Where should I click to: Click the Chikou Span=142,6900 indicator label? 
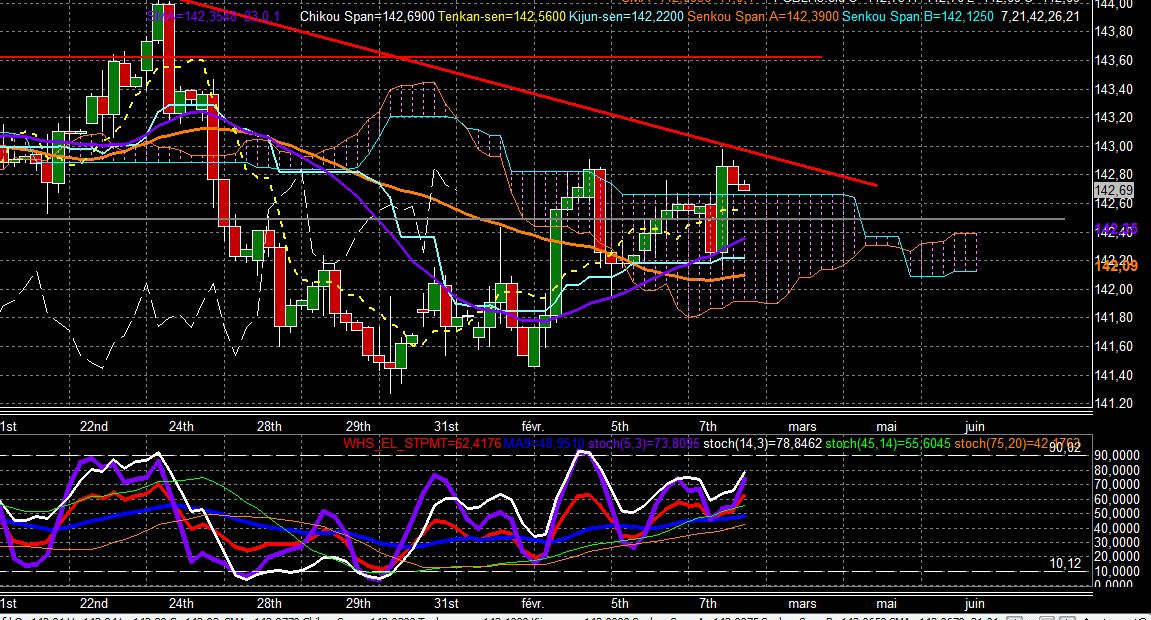[x=367, y=16]
